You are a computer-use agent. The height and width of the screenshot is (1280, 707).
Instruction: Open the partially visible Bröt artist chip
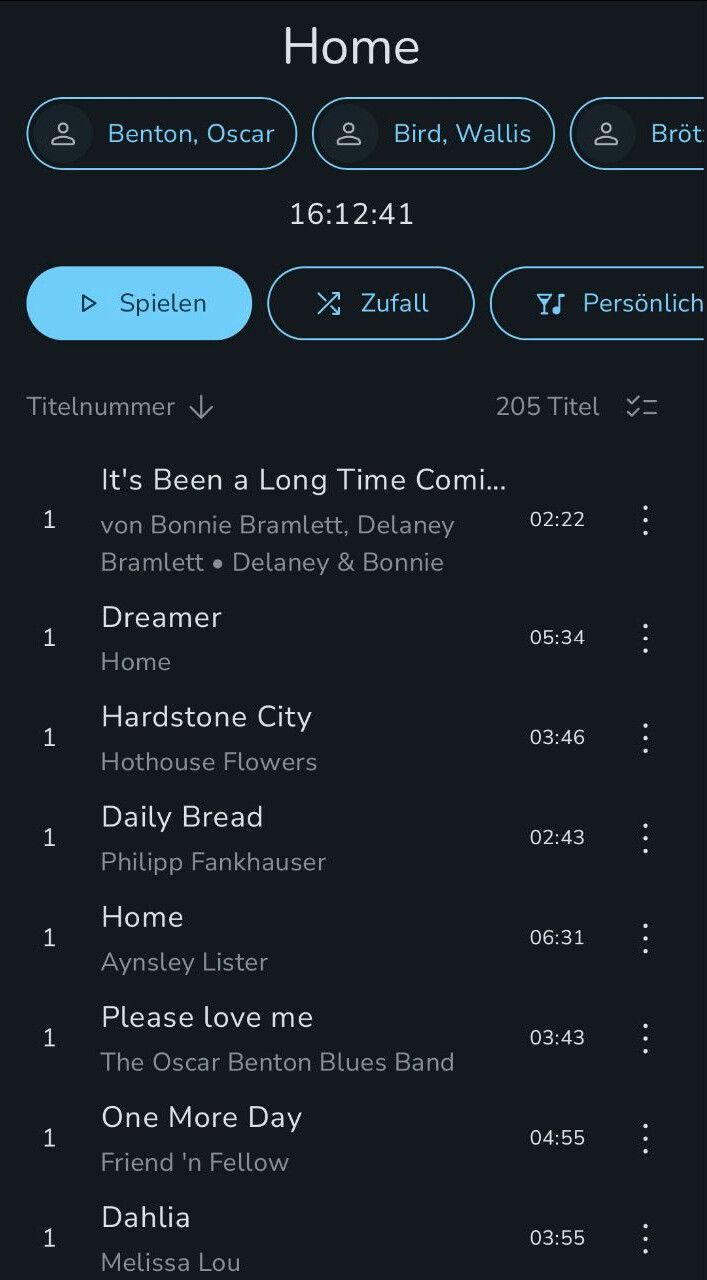(x=638, y=133)
